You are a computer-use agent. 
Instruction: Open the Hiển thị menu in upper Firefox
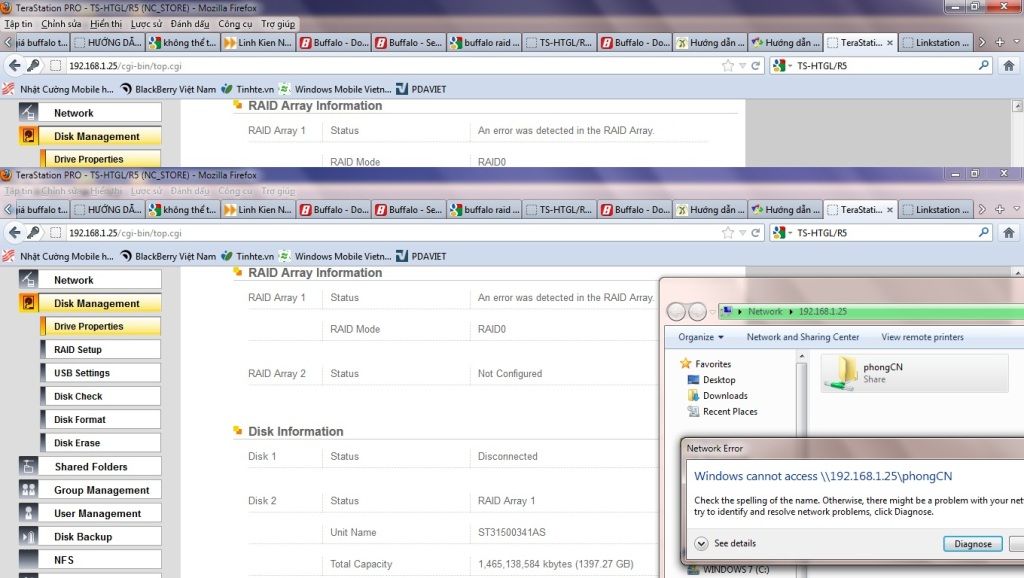(x=106, y=24)
